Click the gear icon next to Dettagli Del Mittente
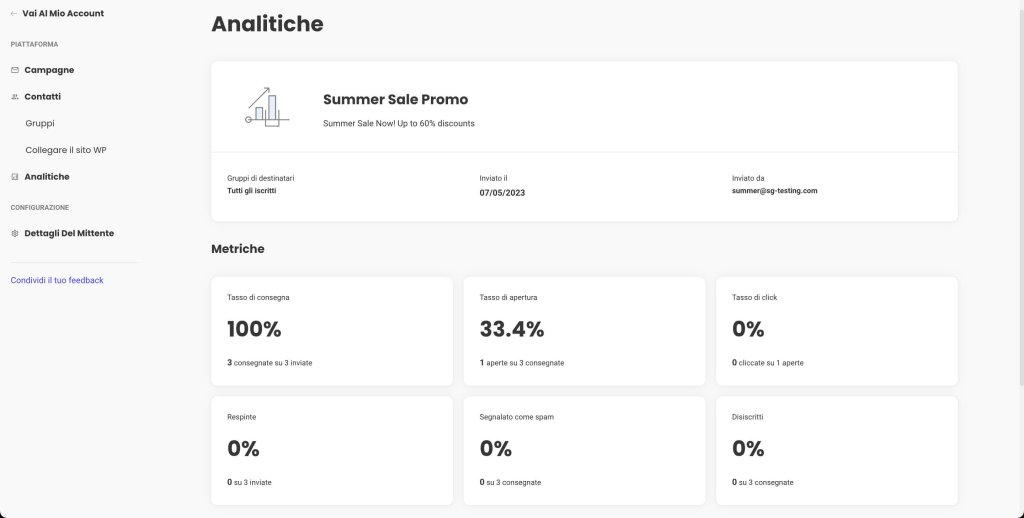The height and width of the screenshot is (518, 1024). 15,233
